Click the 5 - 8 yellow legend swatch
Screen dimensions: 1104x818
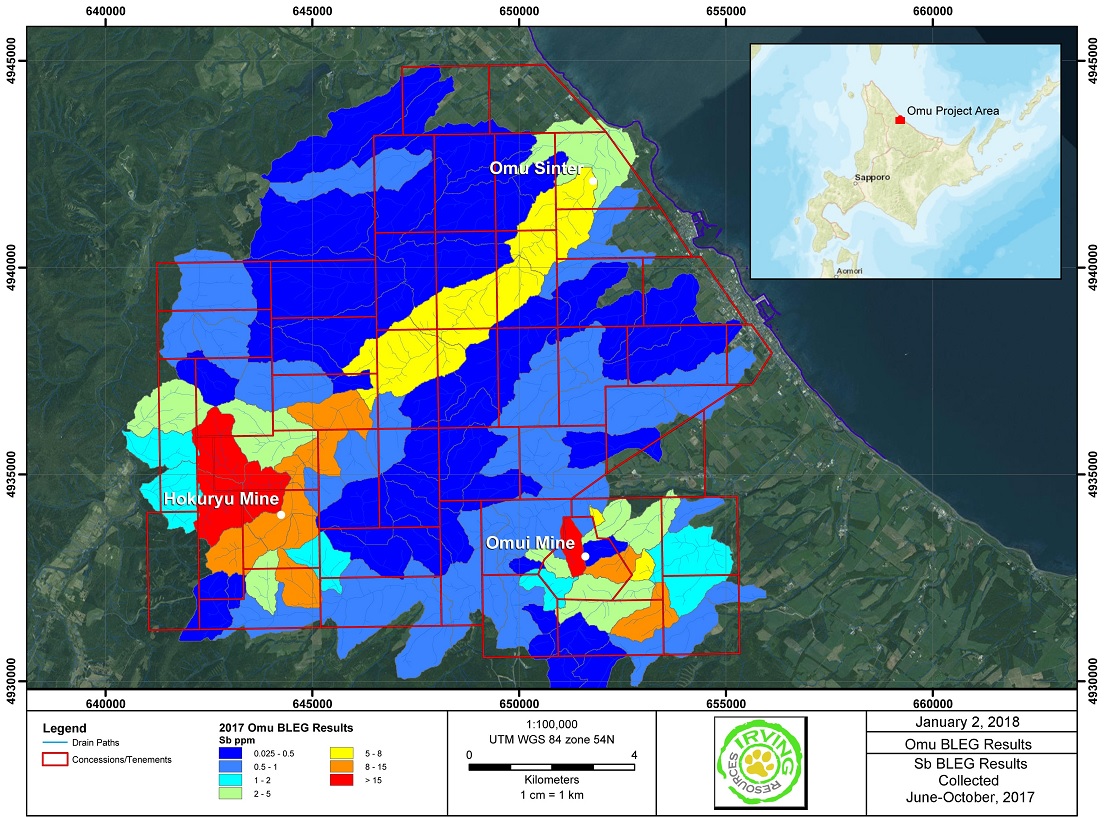341,753
